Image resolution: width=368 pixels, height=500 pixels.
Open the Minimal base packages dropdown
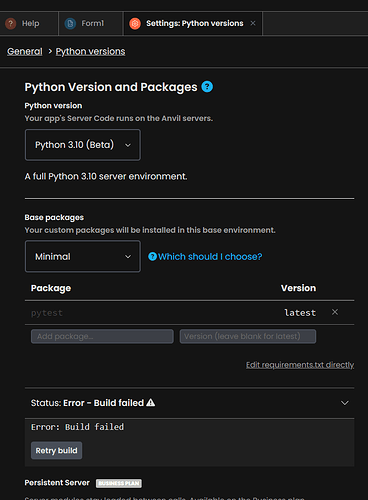pyautogui.click(x=83, y=256)
